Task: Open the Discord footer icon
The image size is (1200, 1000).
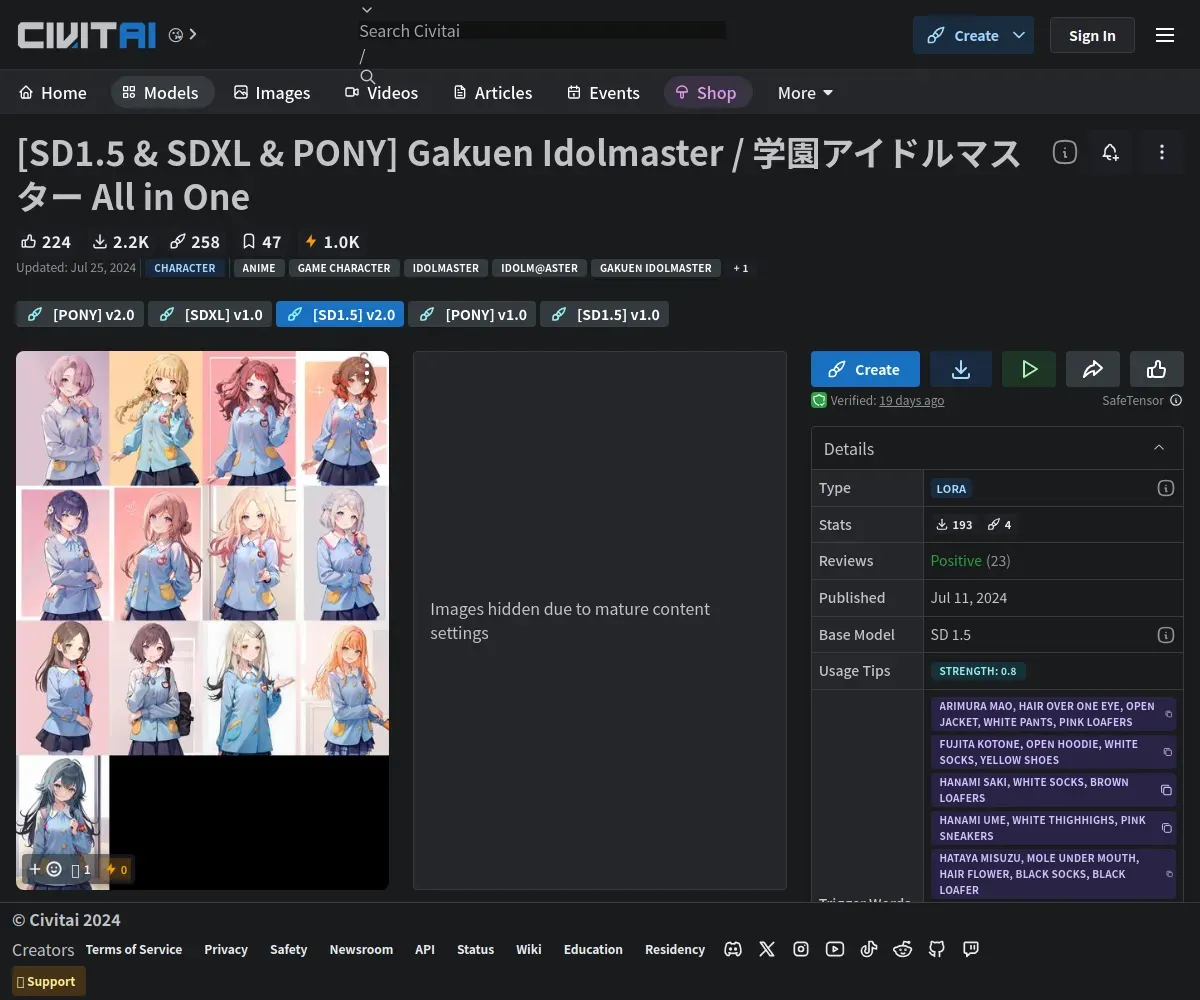Action: pyautogui.click(x=733, y=949)
